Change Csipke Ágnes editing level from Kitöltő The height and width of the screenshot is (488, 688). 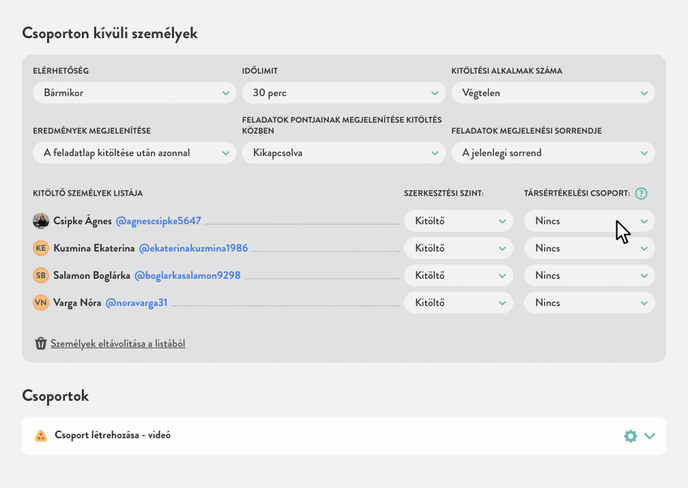pos(458,221)
